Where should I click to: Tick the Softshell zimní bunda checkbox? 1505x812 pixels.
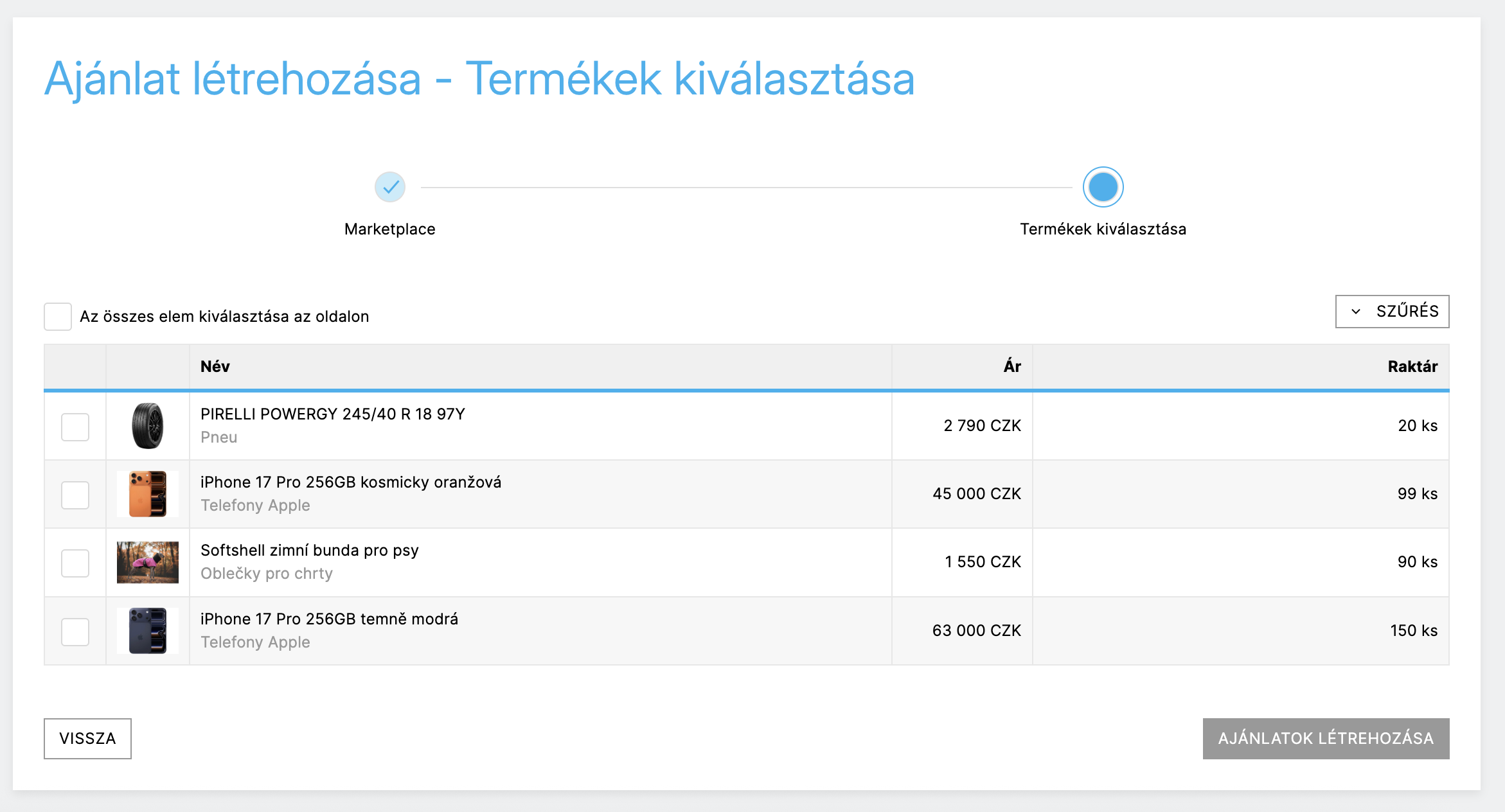pyautogui.click(x=75, y=563)
